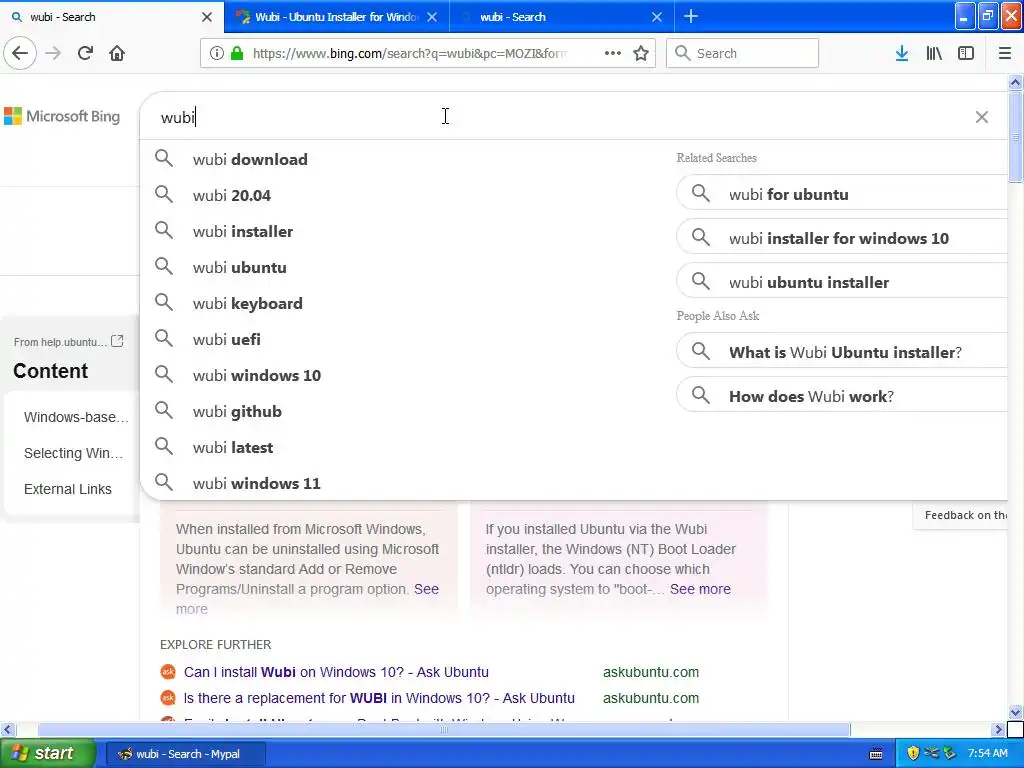Open the Windows Start menu
Image resolution: width=1024 pixels, height=768 pixels.
(48, 753)
